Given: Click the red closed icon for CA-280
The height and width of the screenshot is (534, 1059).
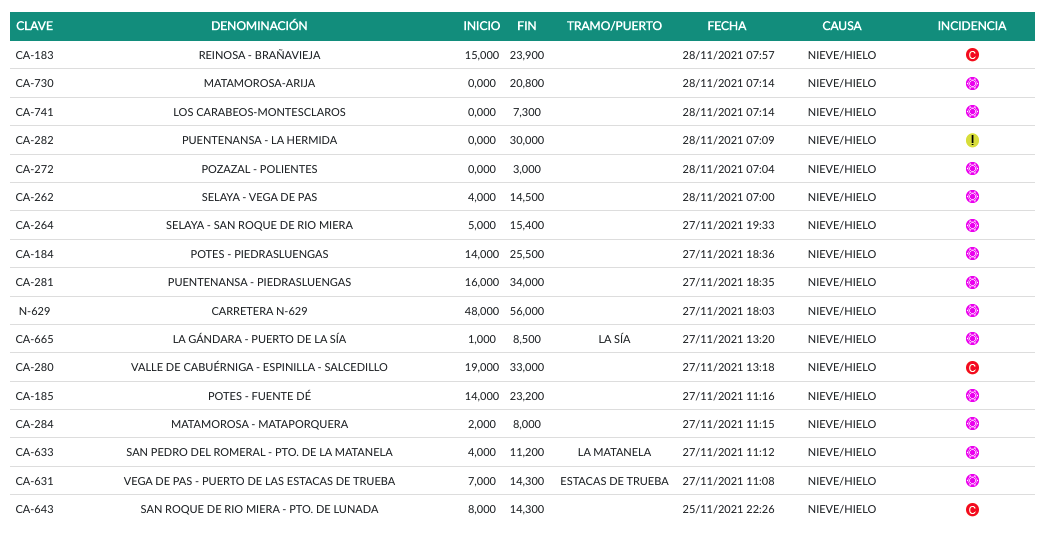Looking at the screenshot, I should 971,368.
